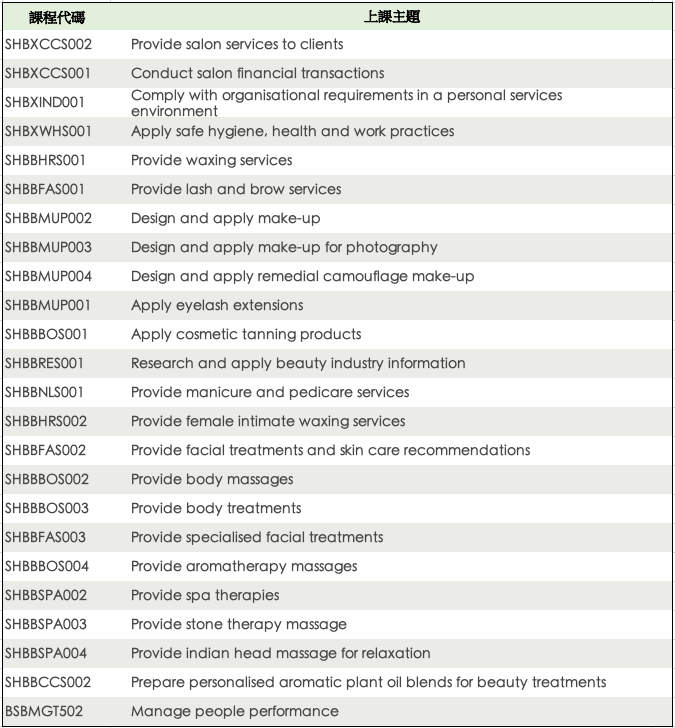Click 'Manage people performance' topic
Viewport: 675px width, 728px height.
(x=235, y=711)
